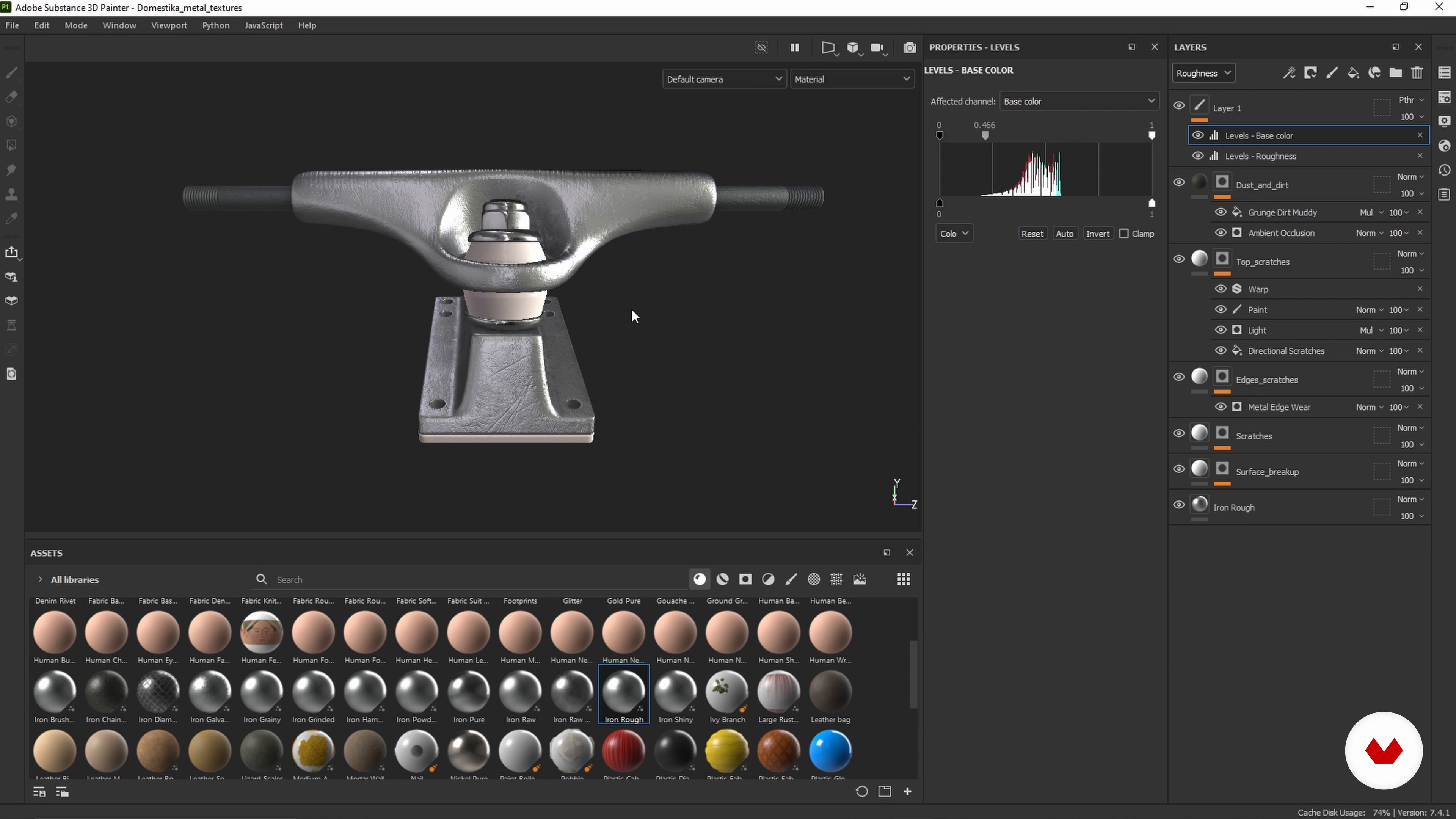Hide the Iron Rough layer
1456x819 pixels.
coord(1178,505)
